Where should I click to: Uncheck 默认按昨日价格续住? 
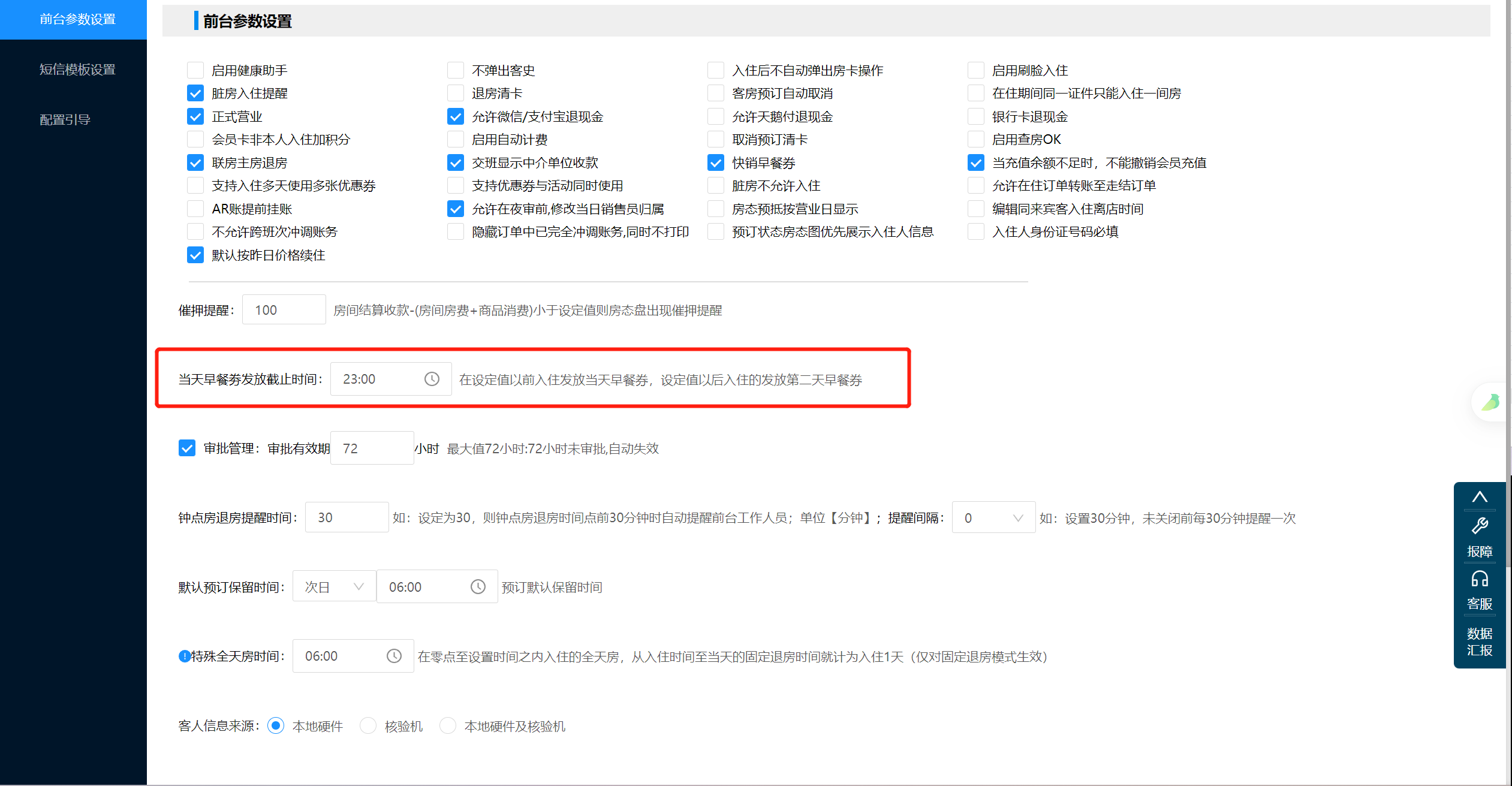pyautogui.click(x=195, y=255)
